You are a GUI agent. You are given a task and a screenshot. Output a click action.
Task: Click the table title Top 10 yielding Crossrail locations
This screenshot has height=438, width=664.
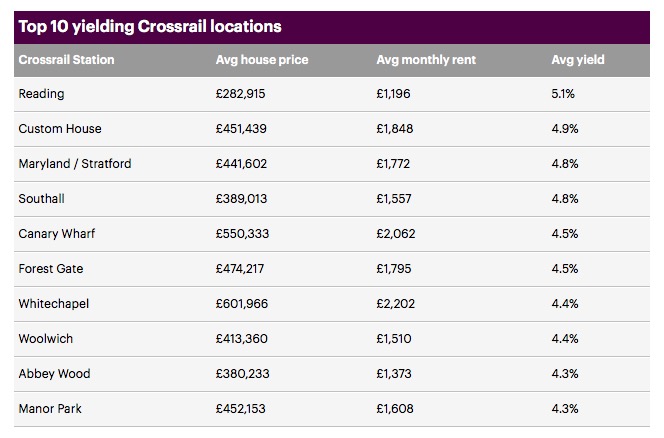[147, 26]
